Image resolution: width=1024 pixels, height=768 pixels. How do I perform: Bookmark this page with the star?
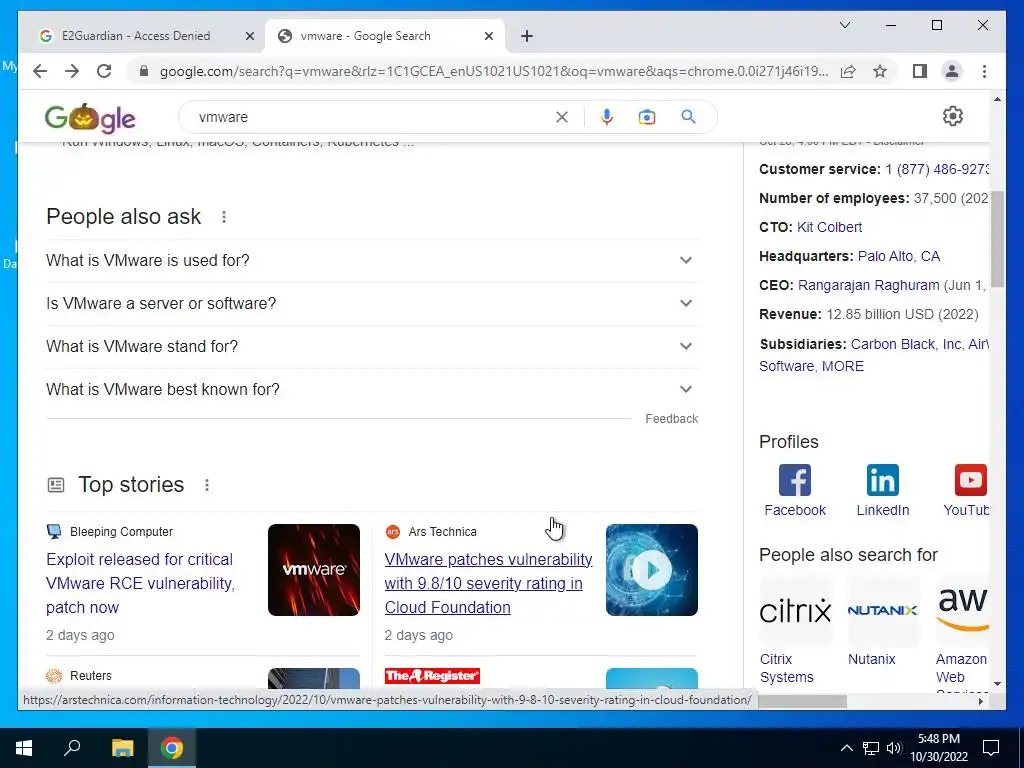[880, 71]
